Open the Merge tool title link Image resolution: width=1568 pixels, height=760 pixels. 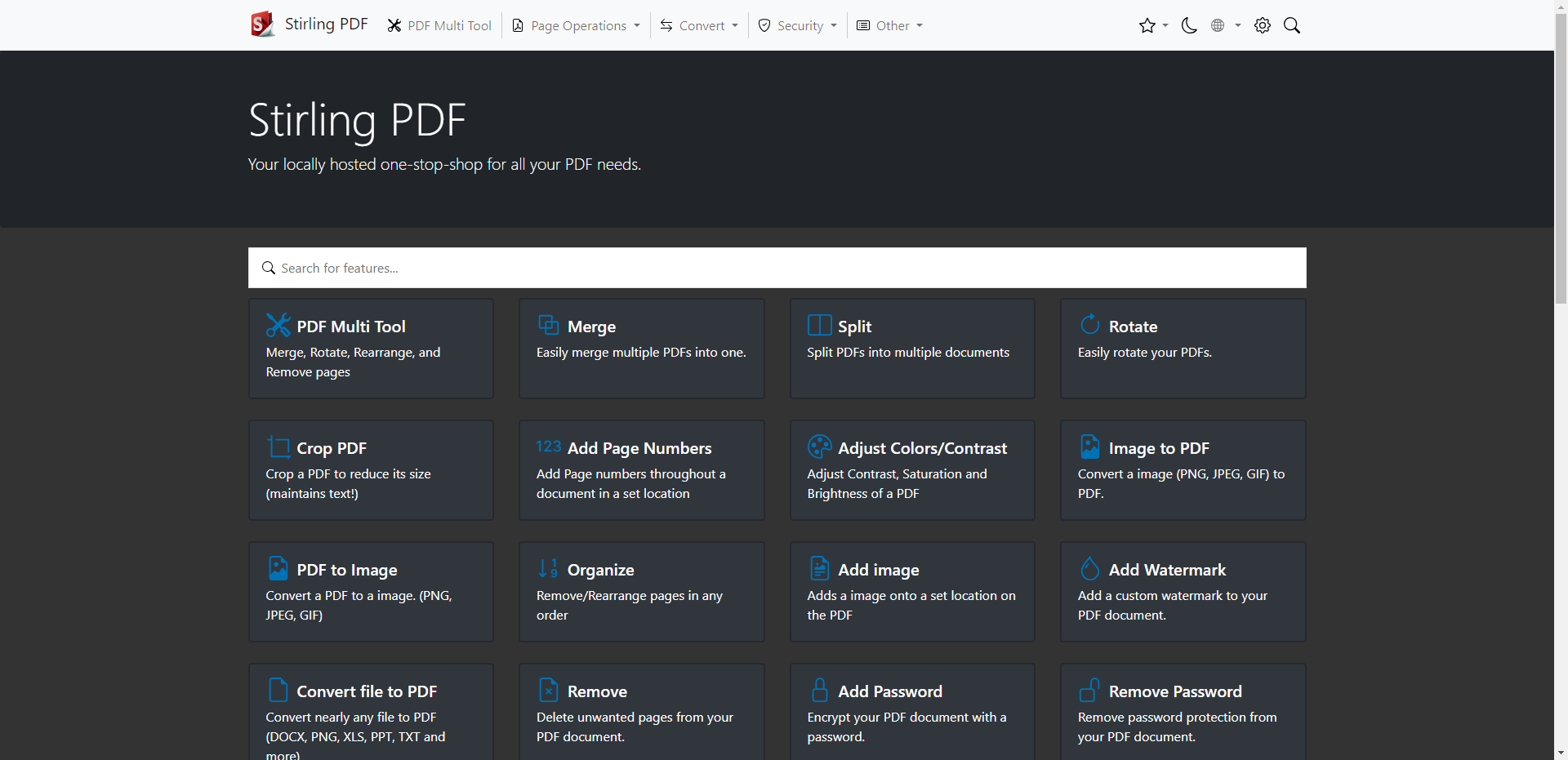tap(591, 327)
